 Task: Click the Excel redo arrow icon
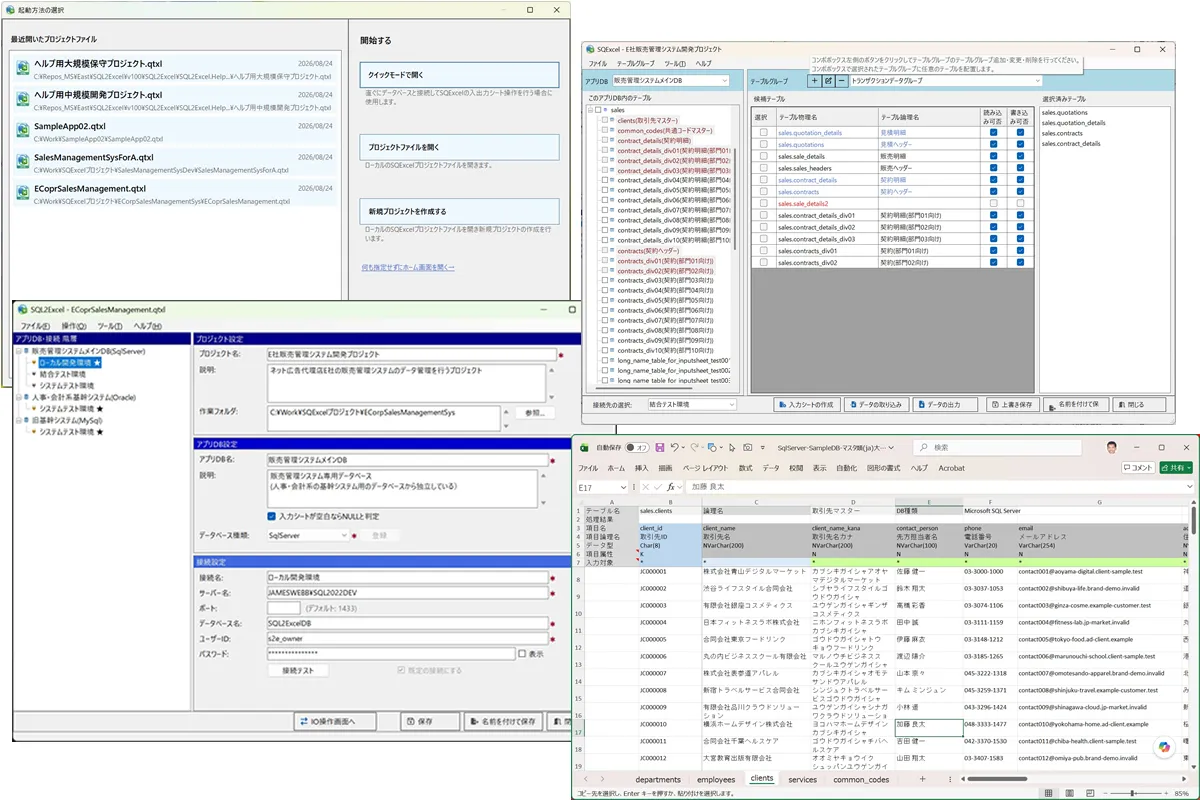point(696,447)
